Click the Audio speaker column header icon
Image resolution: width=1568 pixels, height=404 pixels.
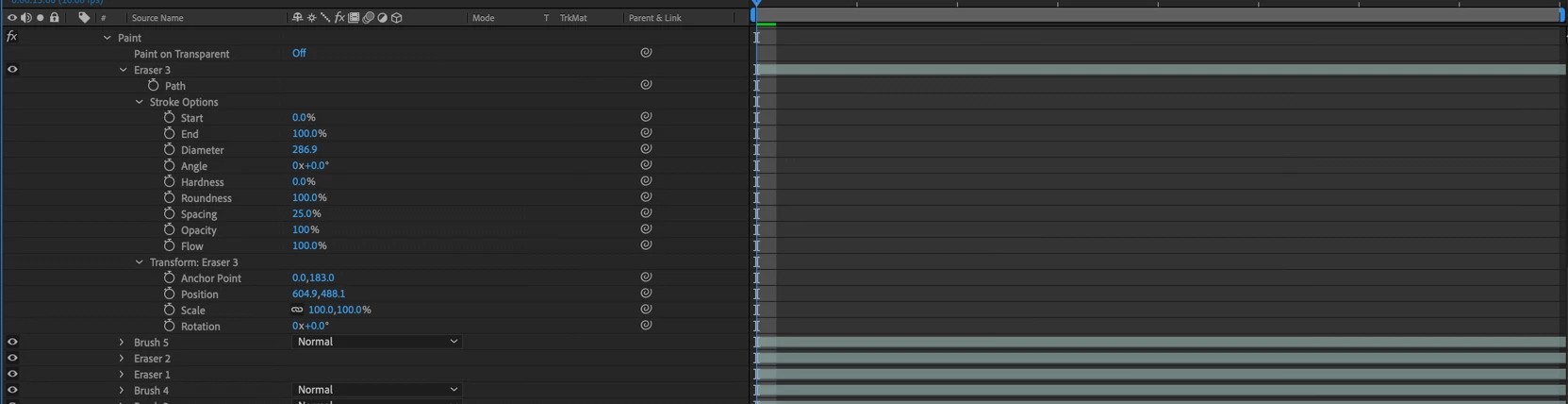click(25, 17)
